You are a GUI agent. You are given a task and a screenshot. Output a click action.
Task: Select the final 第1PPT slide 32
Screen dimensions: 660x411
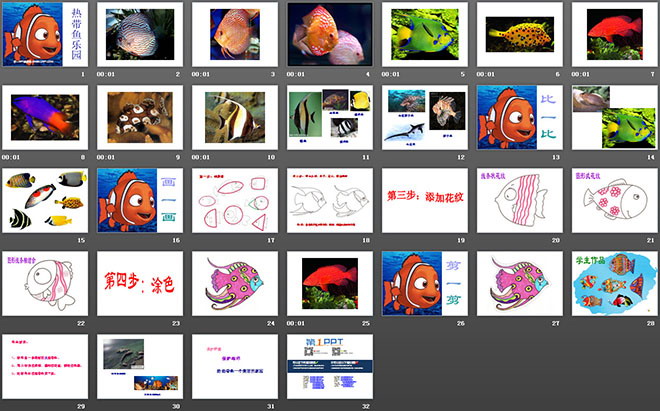coord(330,366)
